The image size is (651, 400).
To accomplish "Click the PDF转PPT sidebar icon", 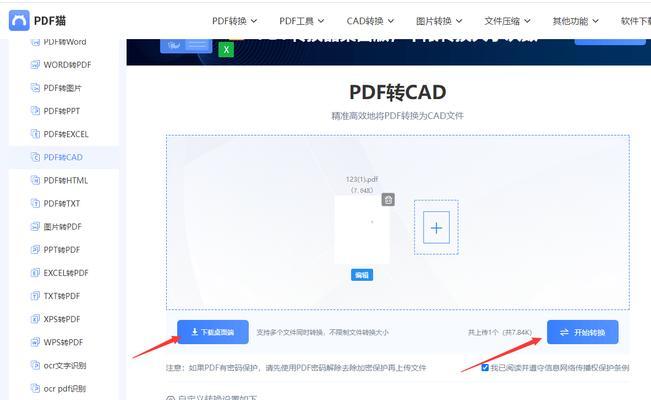I will [35, 111].
